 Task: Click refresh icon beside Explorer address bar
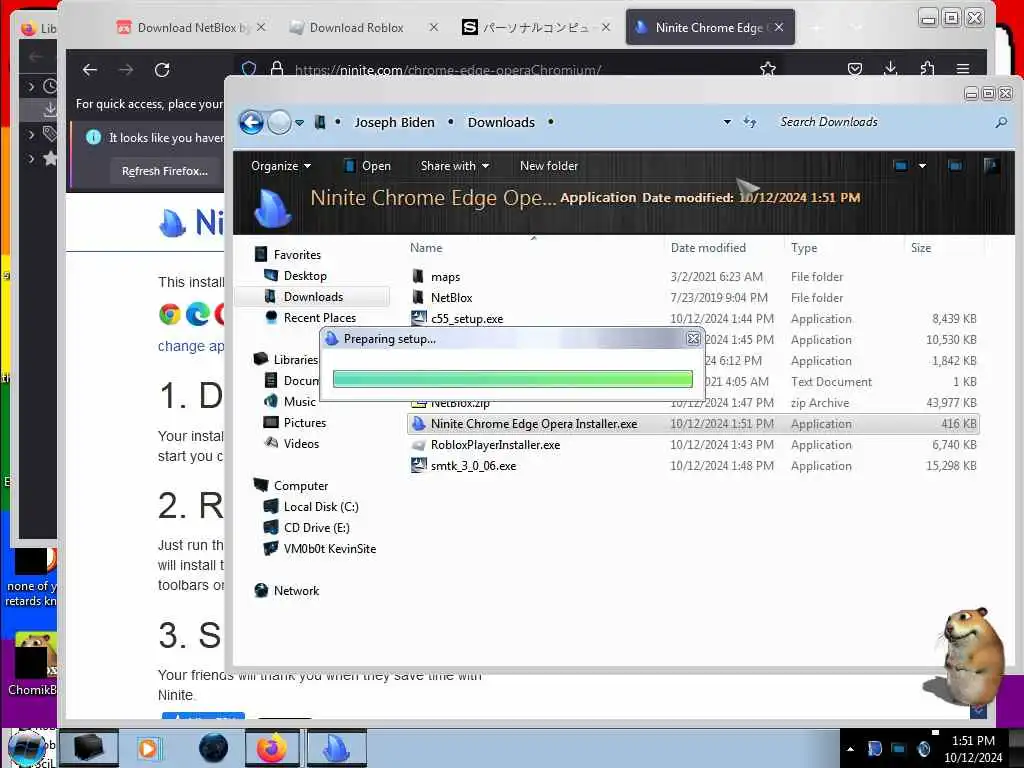[750, 122]
